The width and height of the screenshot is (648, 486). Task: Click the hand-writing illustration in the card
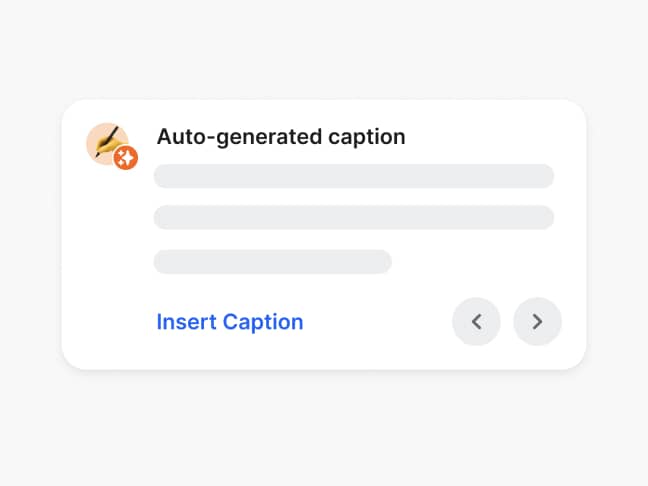click(104, 142)
